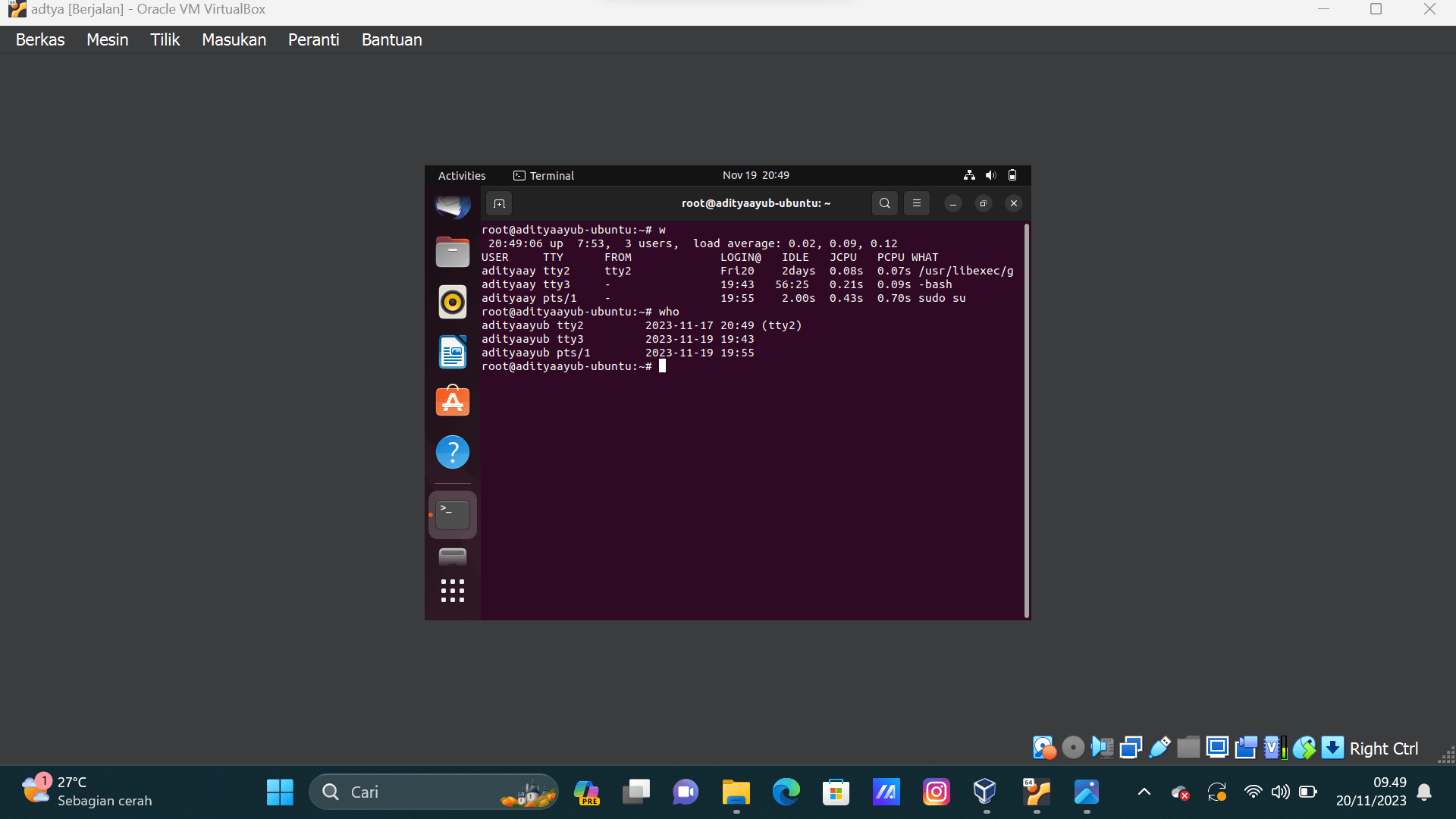
Task: Show Applications grid in Ubuntu dock
Action: [x=453, y=591]
